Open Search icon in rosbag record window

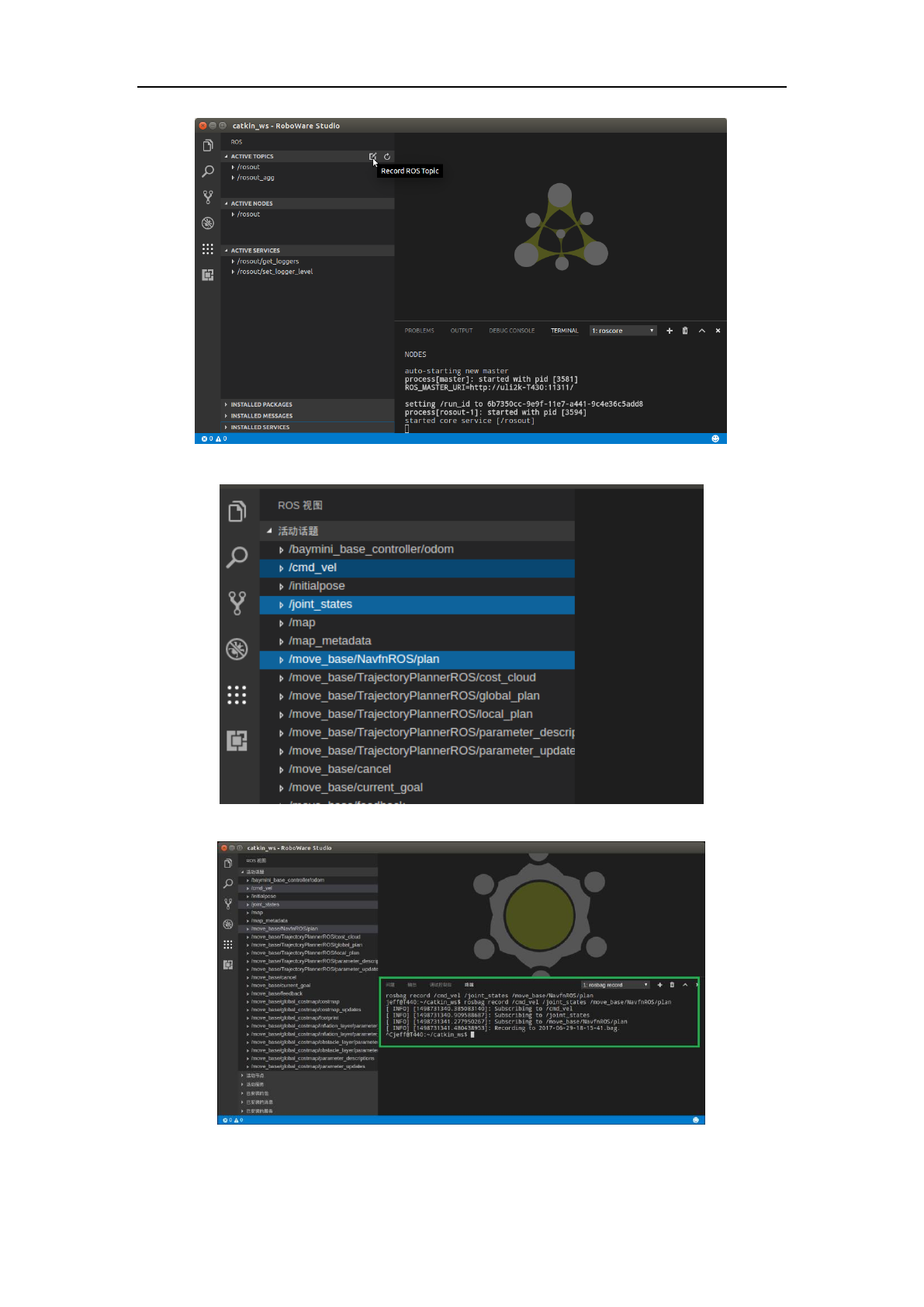(x=228, y=883)
